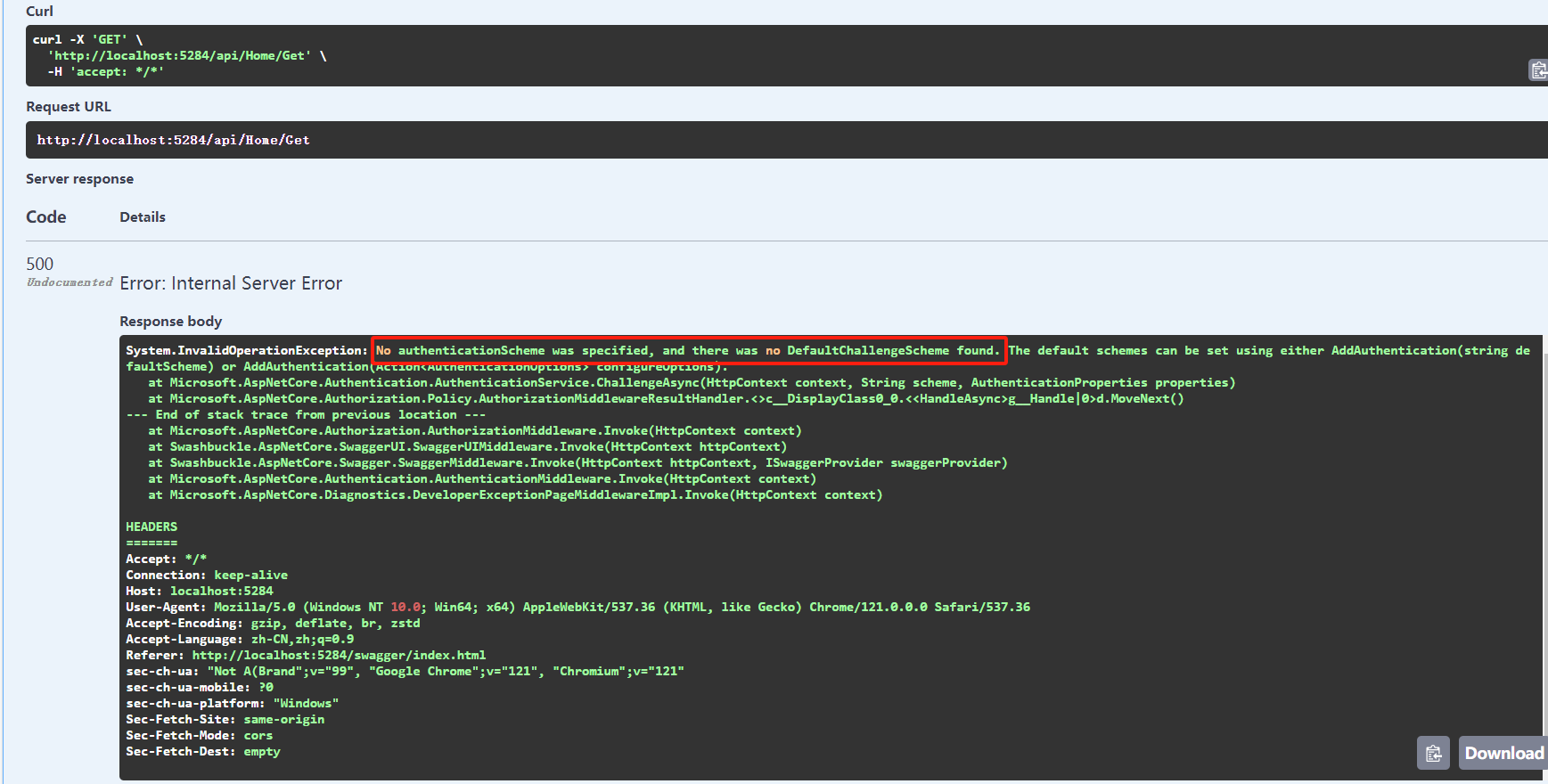Click 'System.InvalidOperationException:' in response body
The width and height of the screenshot is (1548, 784).
click(x=247, y=350)
